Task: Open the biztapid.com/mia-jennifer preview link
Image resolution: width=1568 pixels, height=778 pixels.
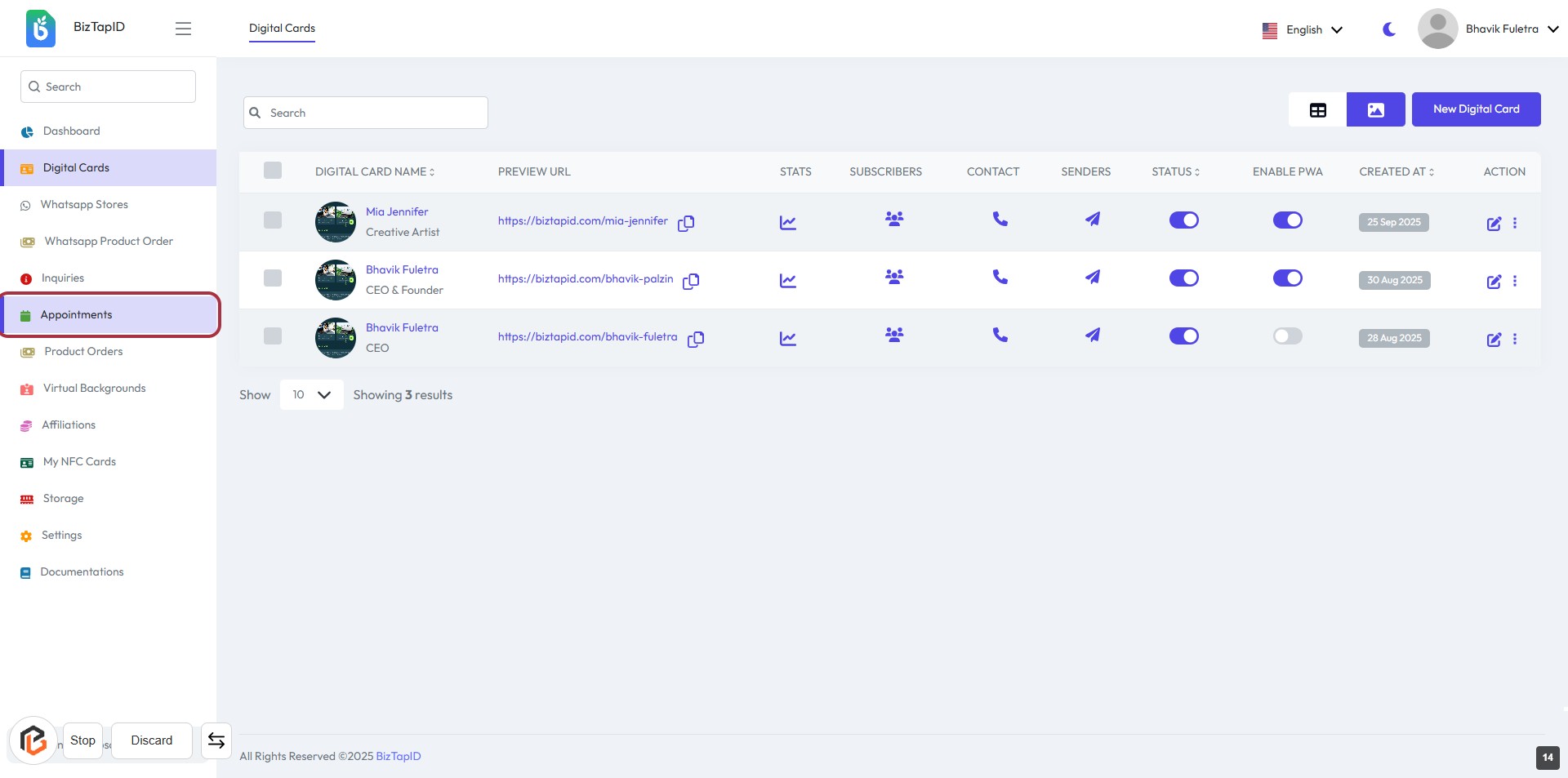Action: click(582, 221)
